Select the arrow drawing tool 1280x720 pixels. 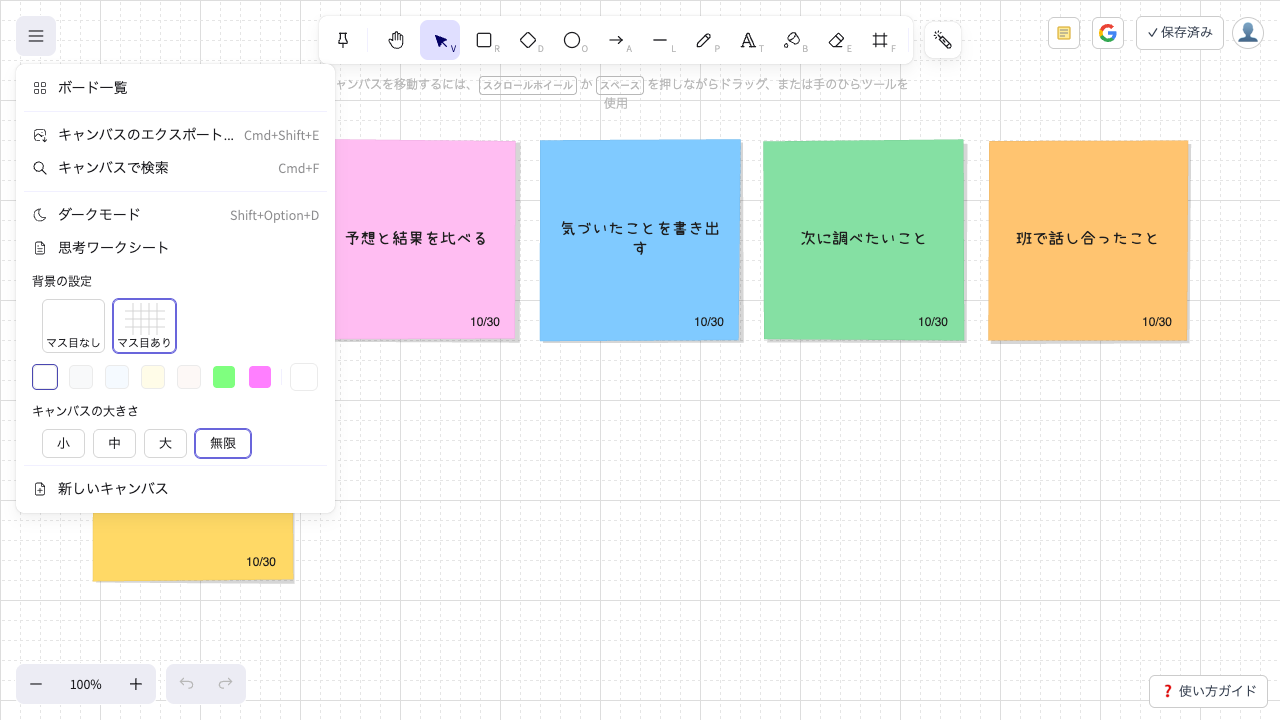pyautogui.click(x=616, y=40)
